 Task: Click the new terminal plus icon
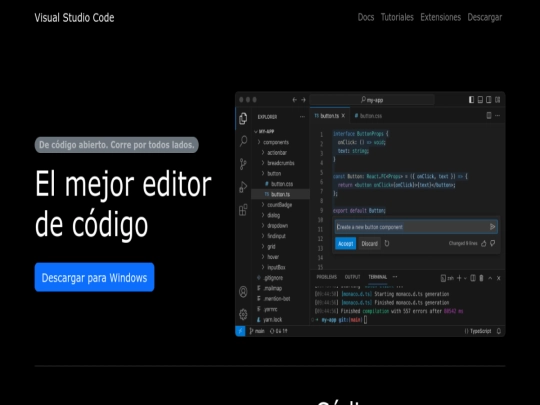tap(459, 278)
